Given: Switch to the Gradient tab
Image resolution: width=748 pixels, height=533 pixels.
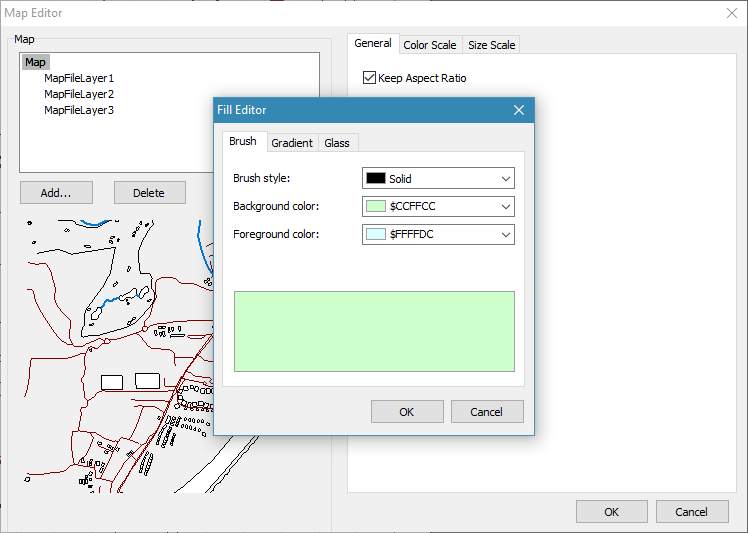Looking at the screenshot, I should point(292,143).
